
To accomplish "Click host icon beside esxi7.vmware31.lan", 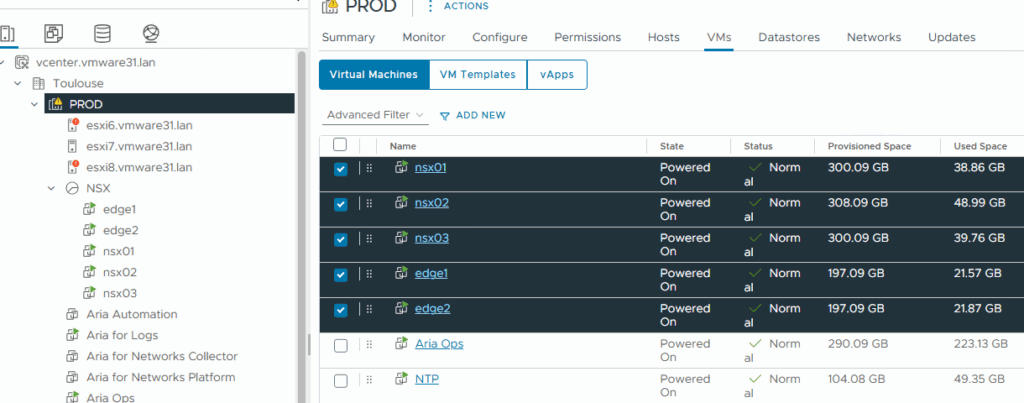I will (72, 146).
